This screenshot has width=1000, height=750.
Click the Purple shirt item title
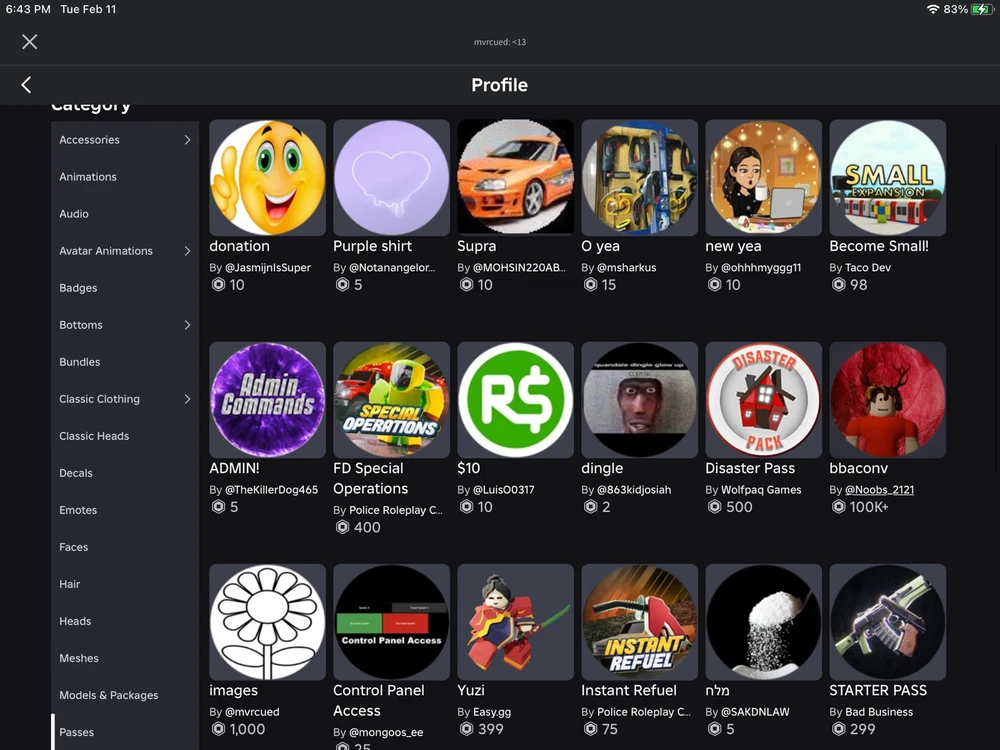point(372,246)
